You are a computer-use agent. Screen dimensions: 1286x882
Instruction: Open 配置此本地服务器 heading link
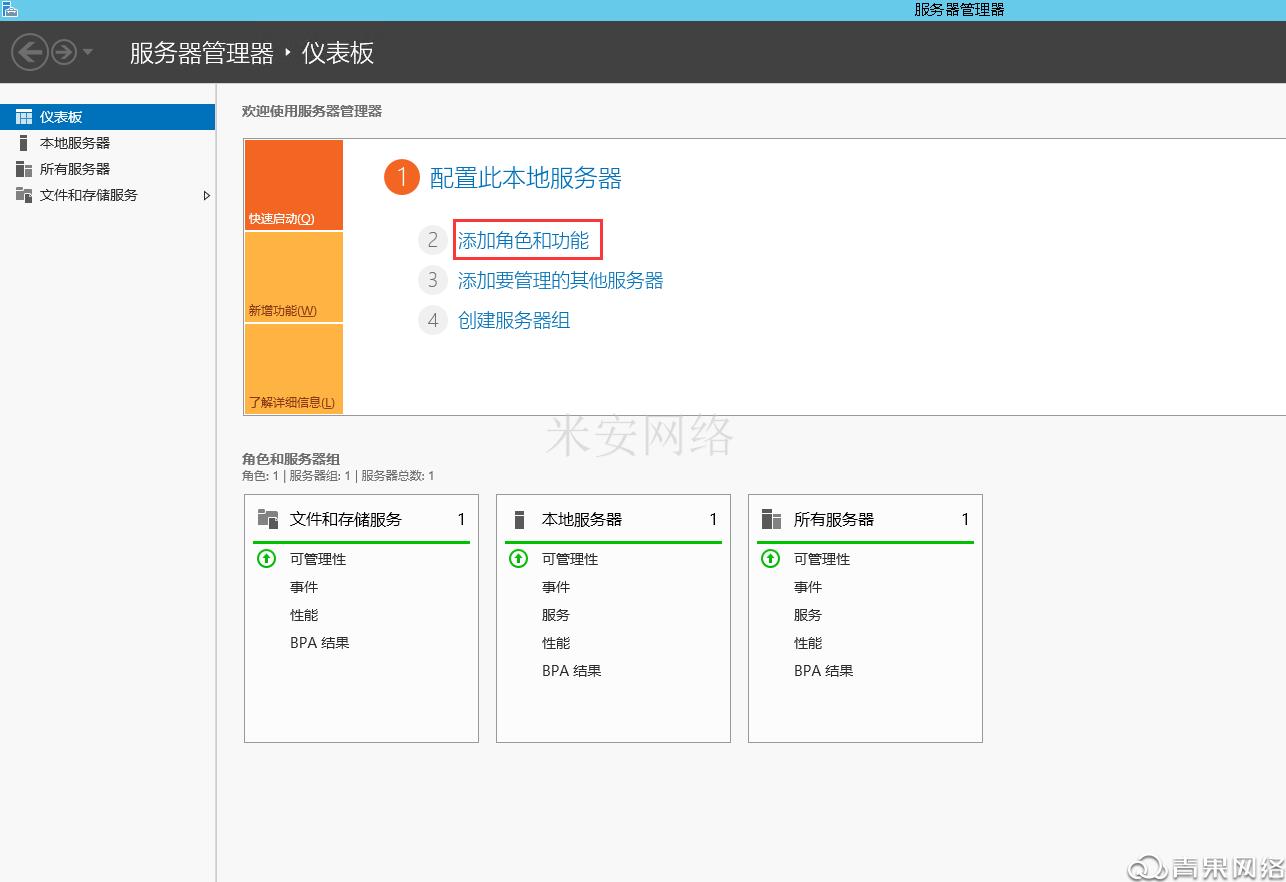[x=525, y=178]
